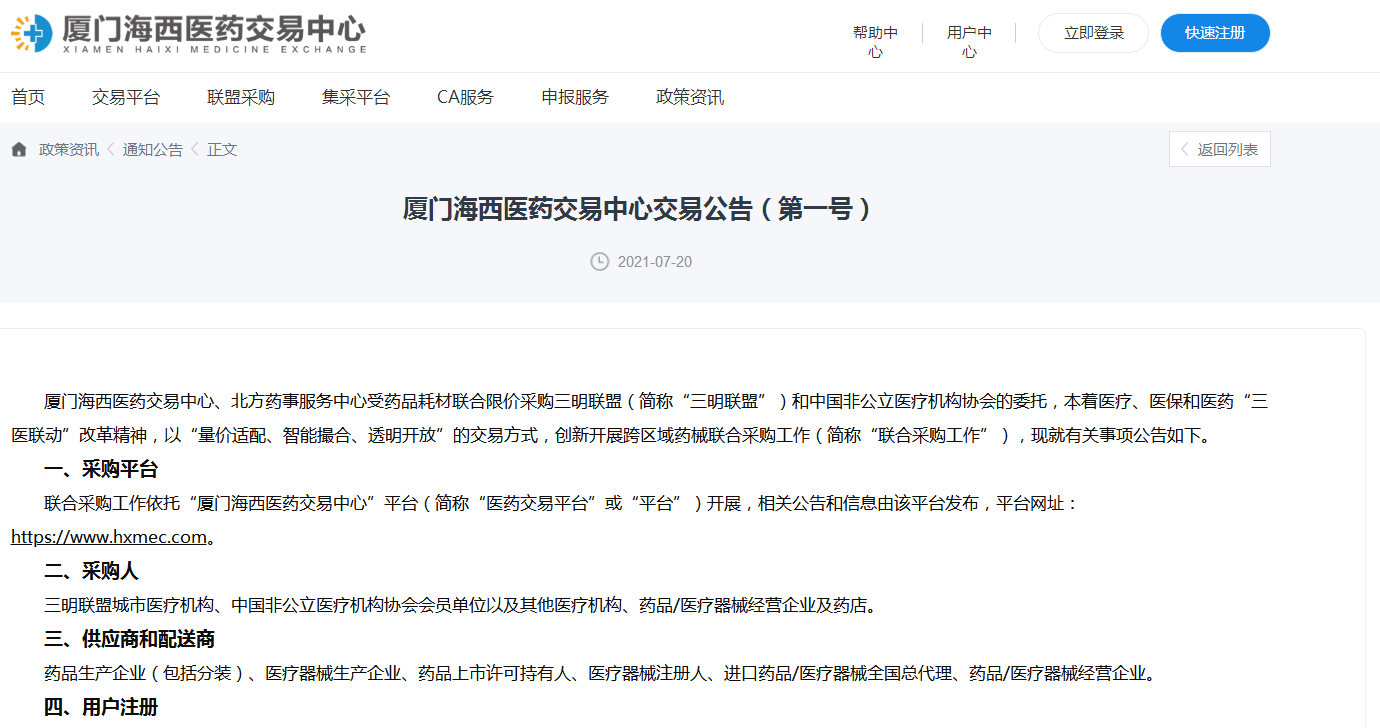Click 正文 breadcrumb item
This screenshot has width=1380, height=728.
pos(222,149)
